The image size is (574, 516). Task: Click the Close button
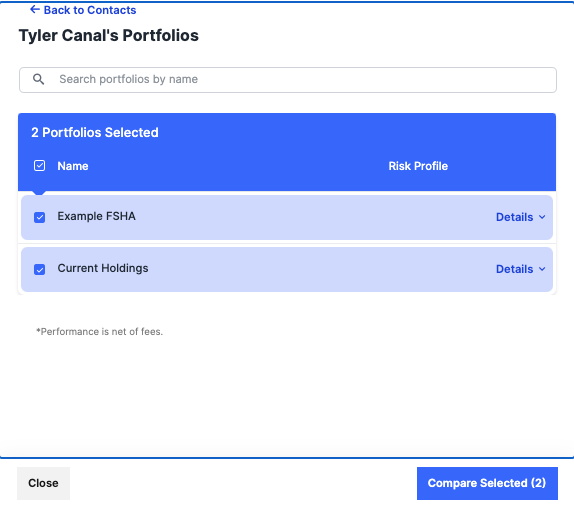point(43,483)
